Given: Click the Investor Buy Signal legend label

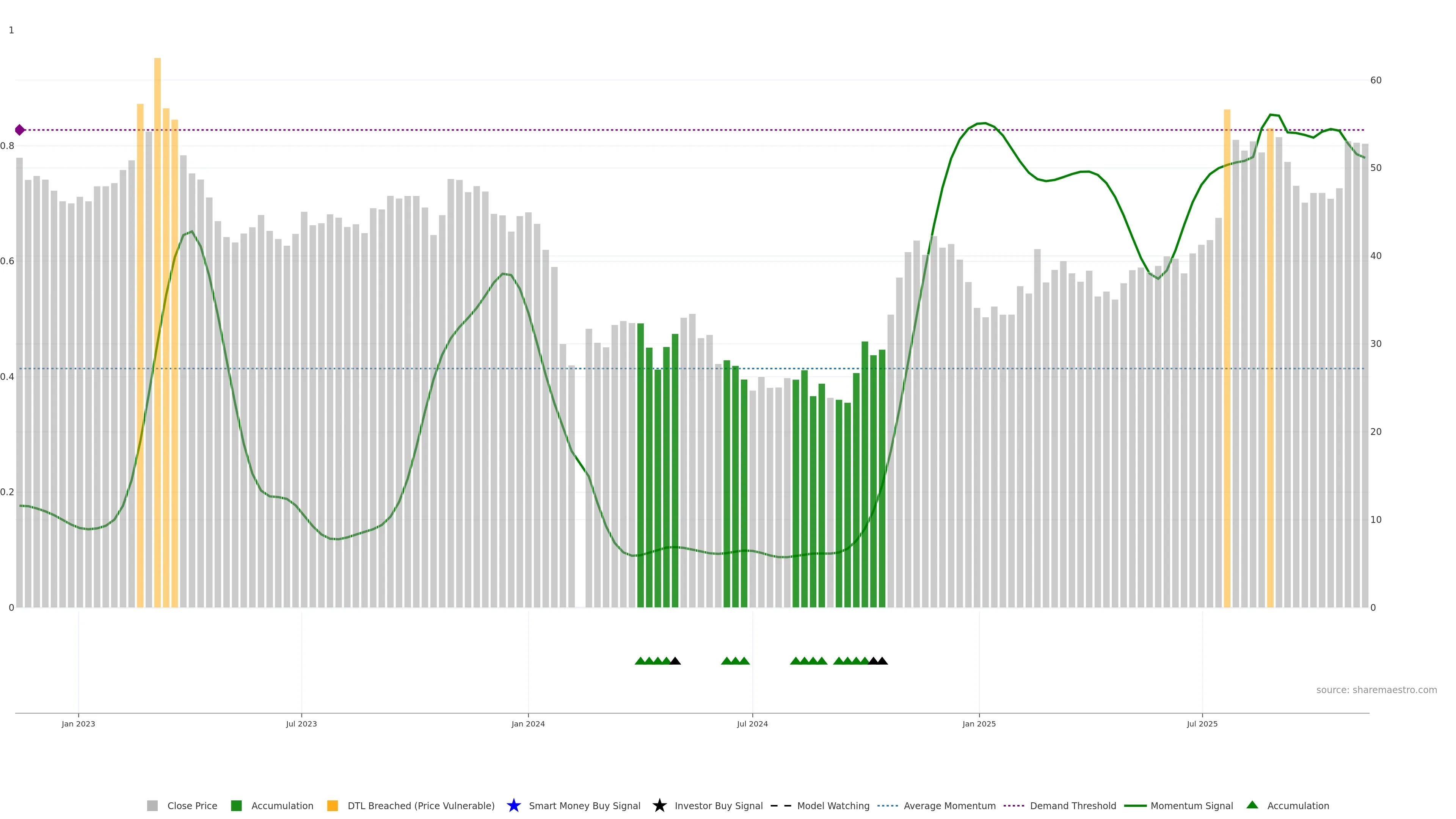Looking at the screenshot, I should [x=719, y=805].
